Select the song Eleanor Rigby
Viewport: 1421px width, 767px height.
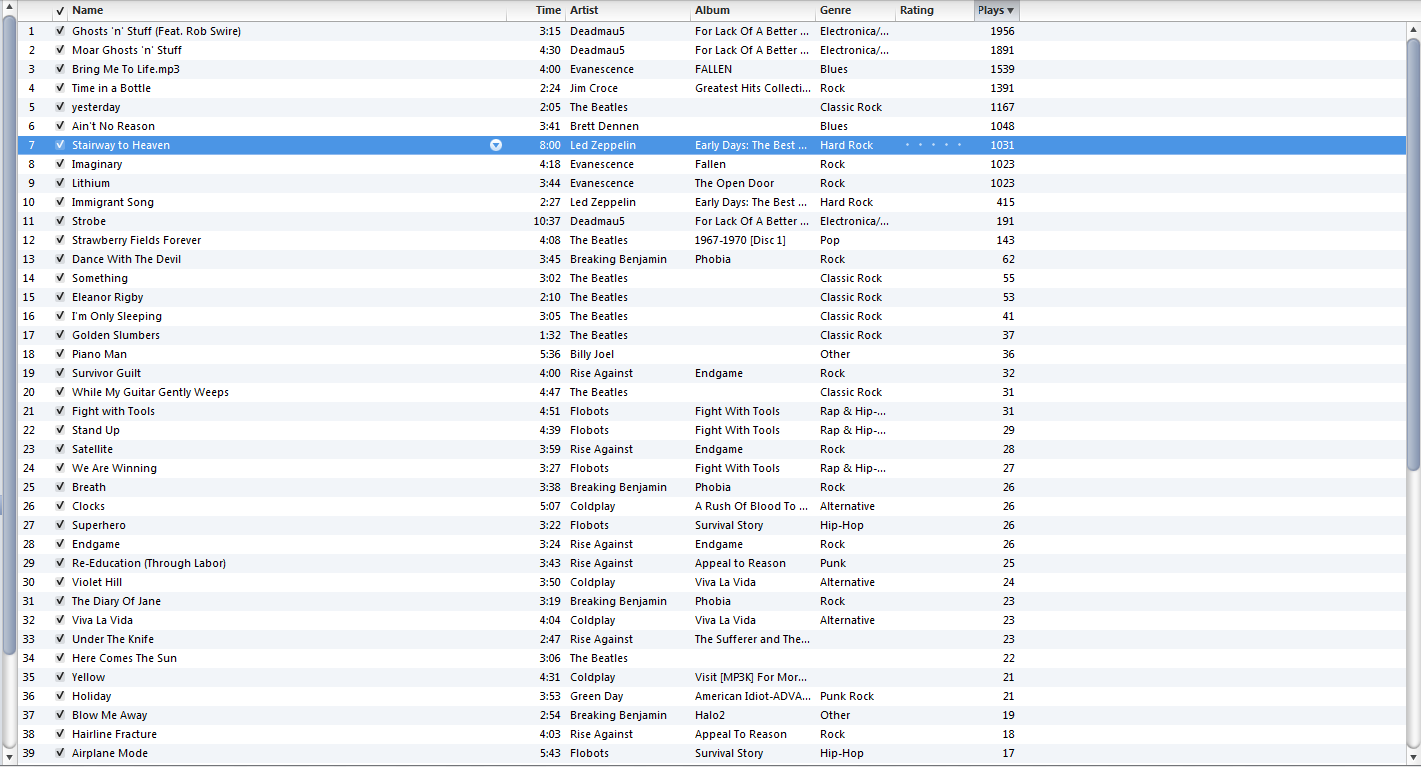point(107,297)
